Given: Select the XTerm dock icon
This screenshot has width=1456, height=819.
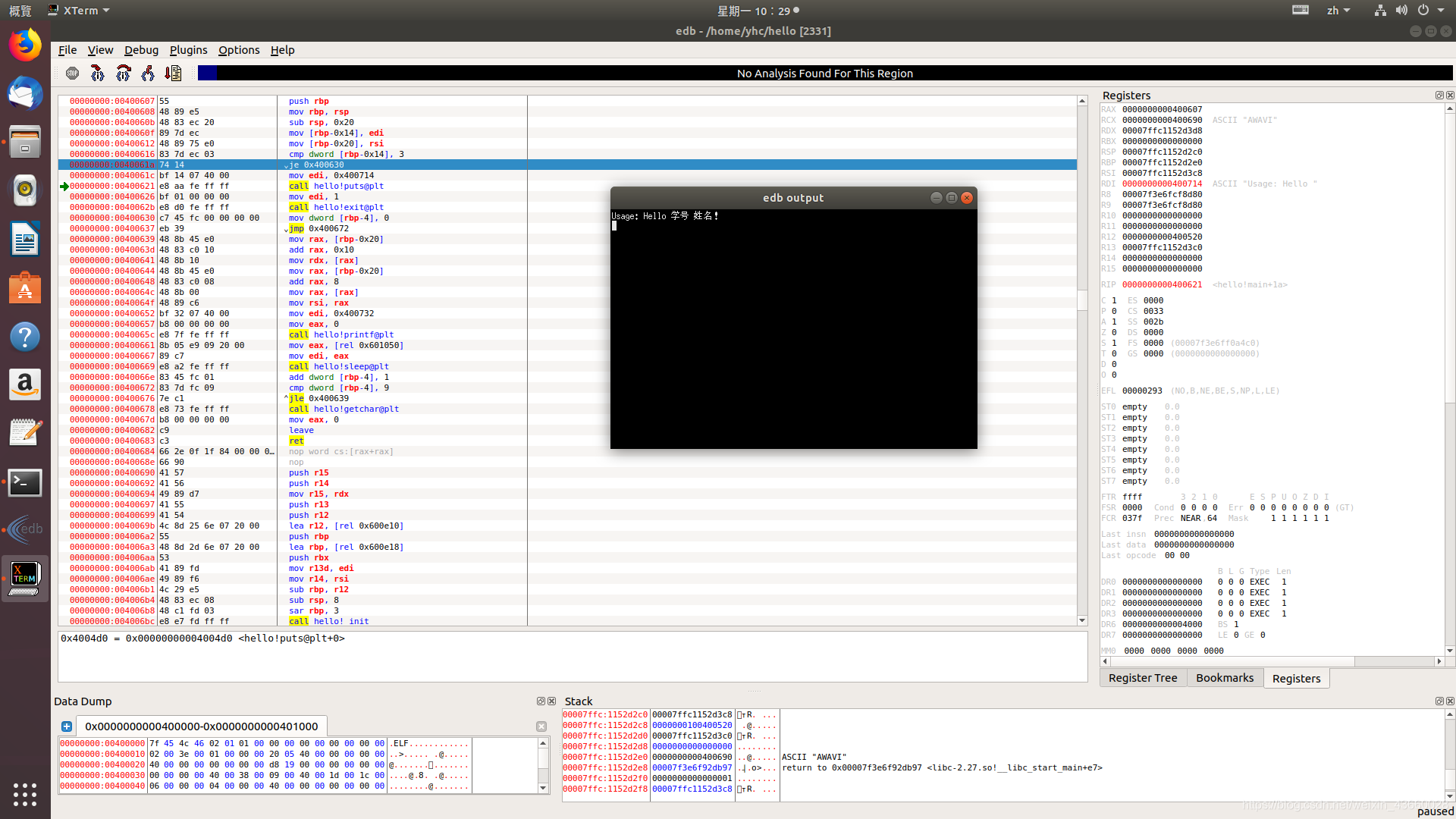Looking at the screenshot, I should pos(25,579).
